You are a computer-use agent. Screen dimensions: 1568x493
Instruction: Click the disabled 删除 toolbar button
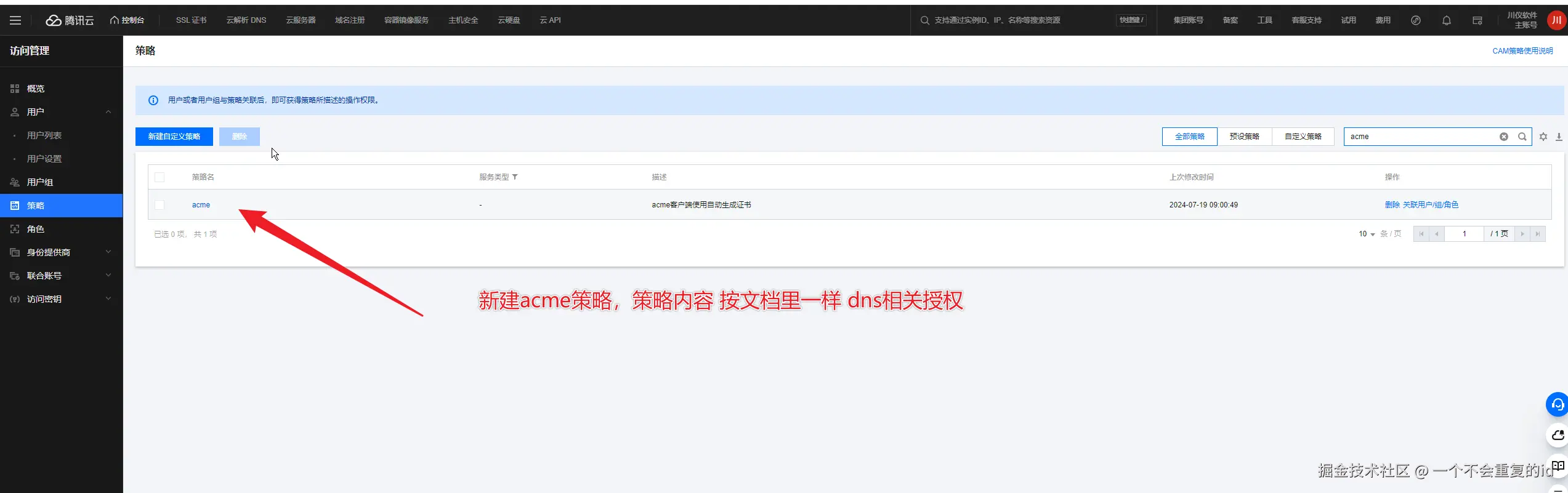pos(240,137)
